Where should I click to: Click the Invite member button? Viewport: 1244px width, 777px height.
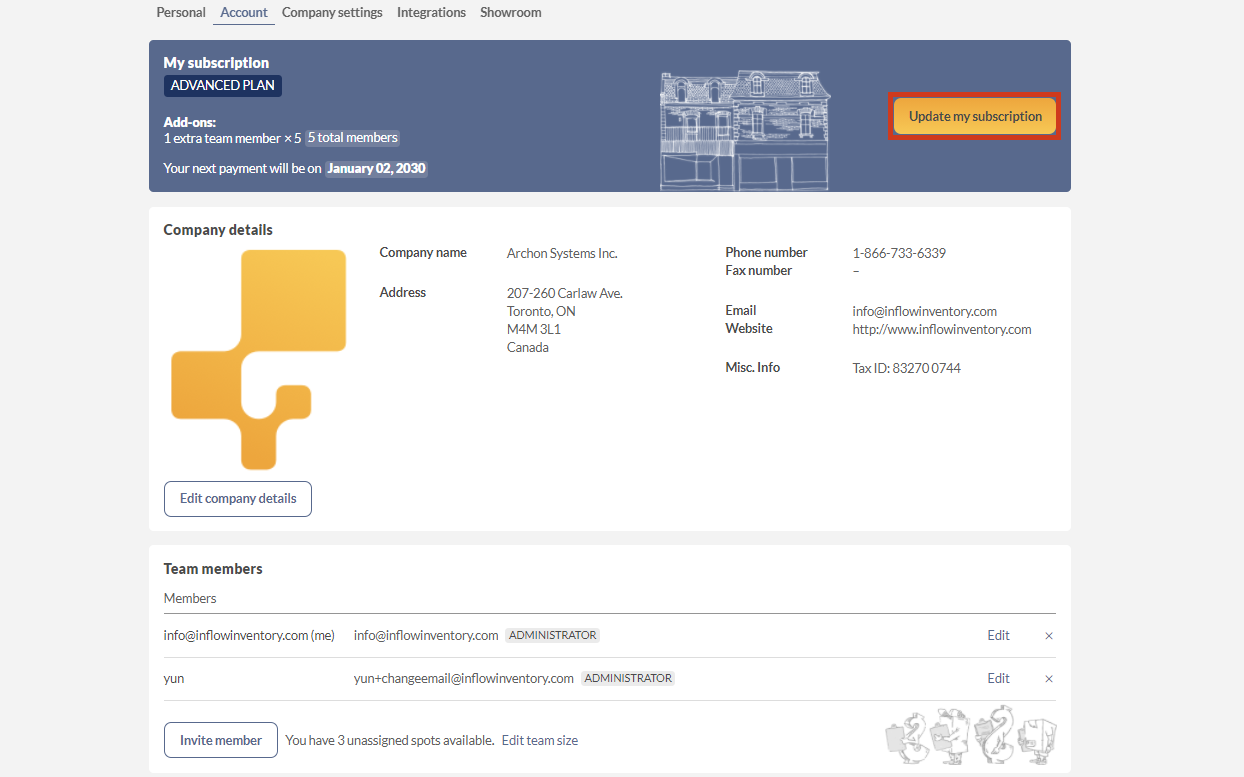point(221,740)
